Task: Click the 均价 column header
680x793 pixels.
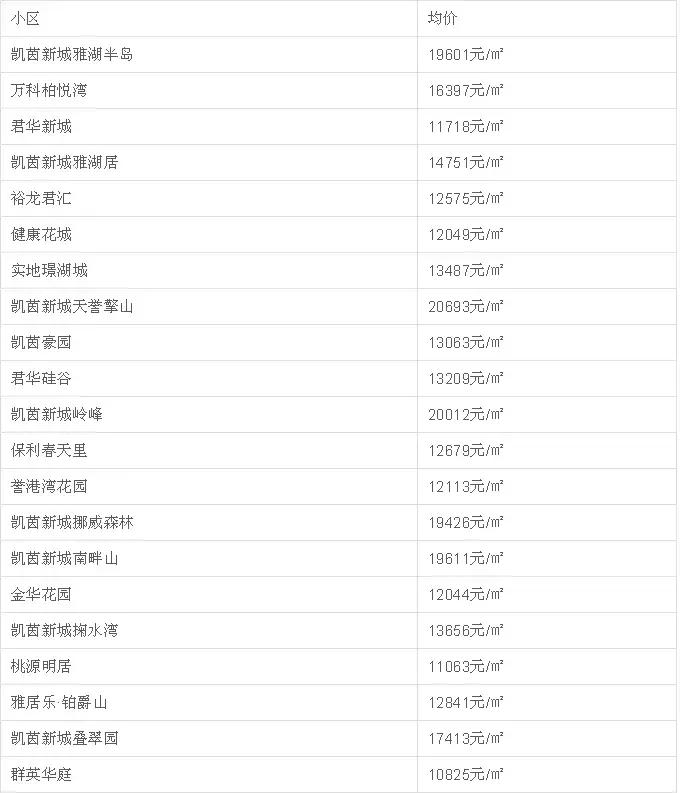Action: click(x=442, y=18)
